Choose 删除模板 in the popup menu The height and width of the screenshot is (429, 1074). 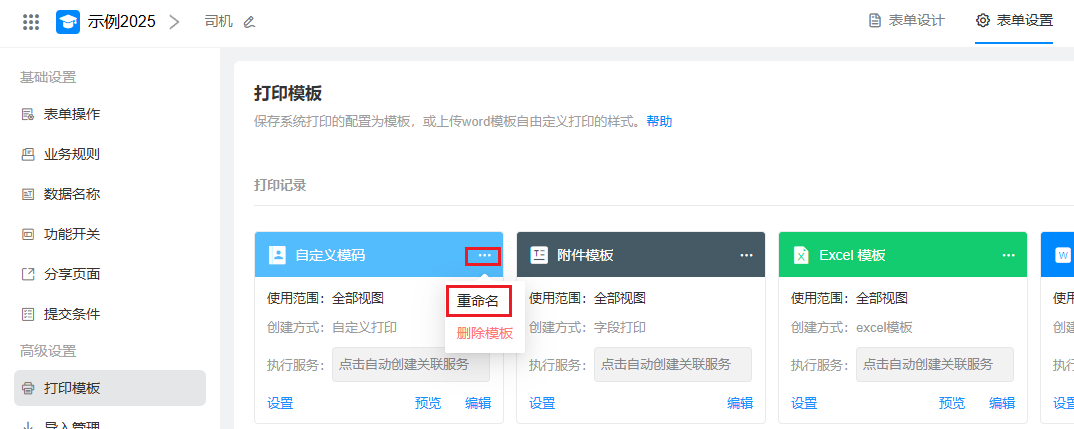(x=484, y=333)
